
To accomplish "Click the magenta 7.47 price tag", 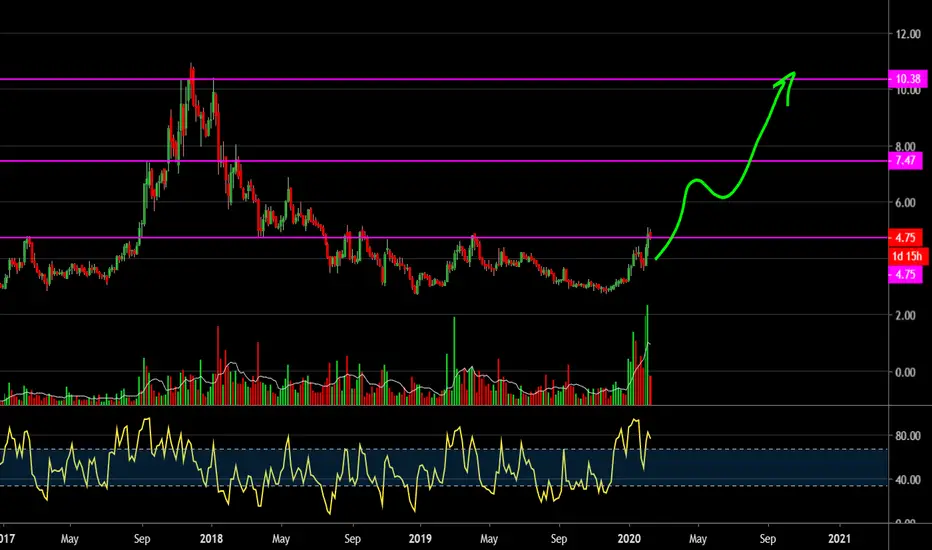I will tap(905, 160).
